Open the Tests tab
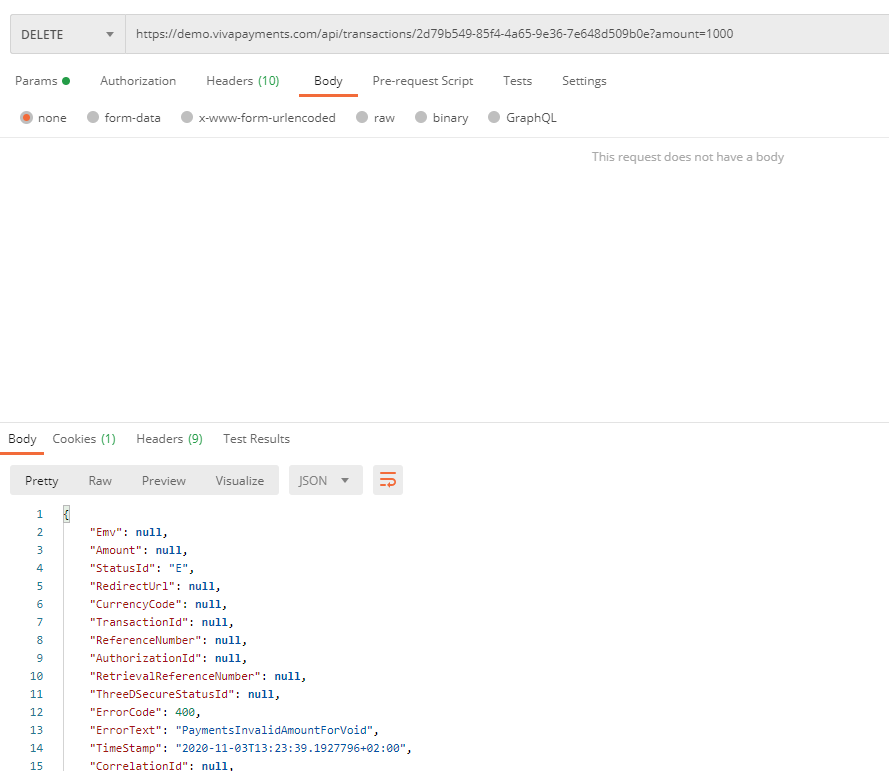 (x=517, y=81)
